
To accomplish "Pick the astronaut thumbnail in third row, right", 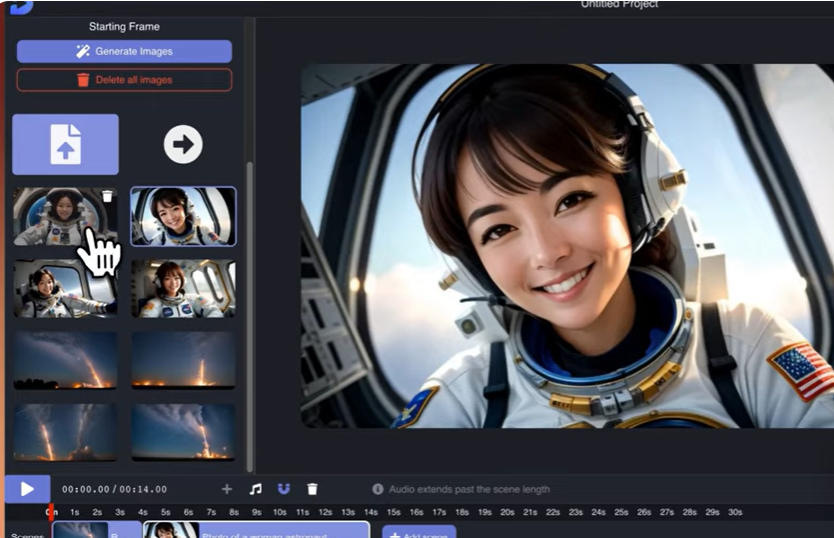I will [183, 289].
